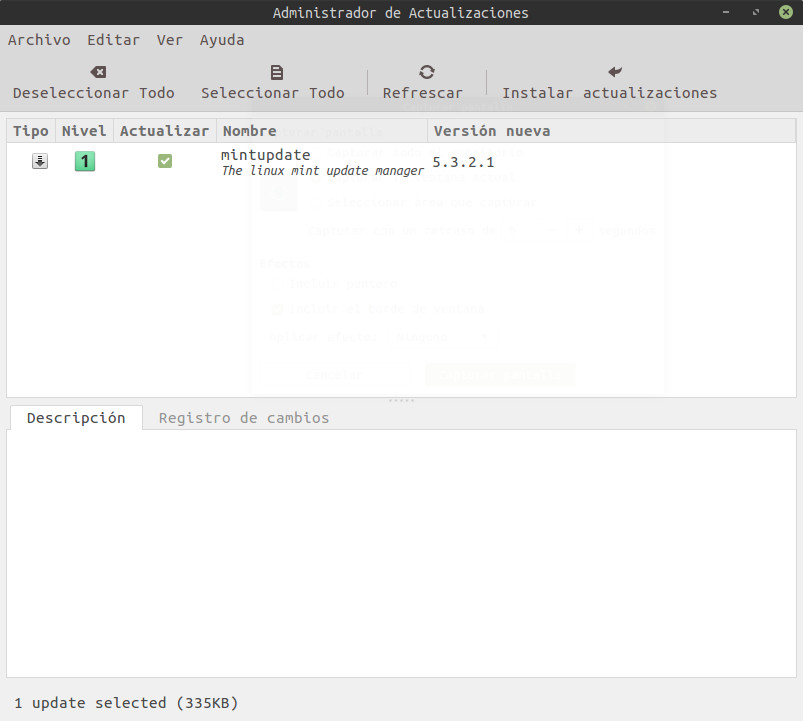Open the Ver menu
803x721 pixels.
pyautogui.click(x=170, y=40)
